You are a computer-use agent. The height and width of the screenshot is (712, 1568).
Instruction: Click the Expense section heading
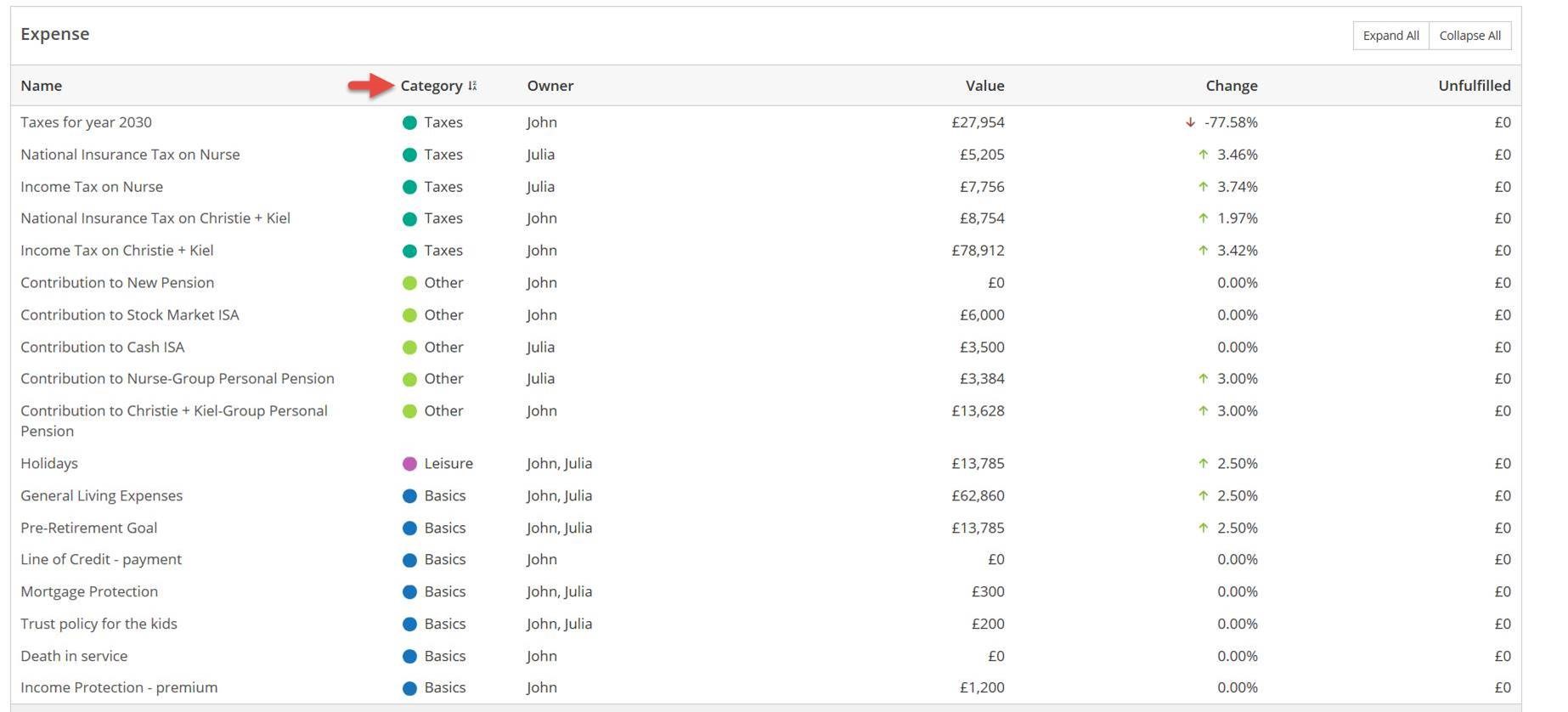coord(54,34)
